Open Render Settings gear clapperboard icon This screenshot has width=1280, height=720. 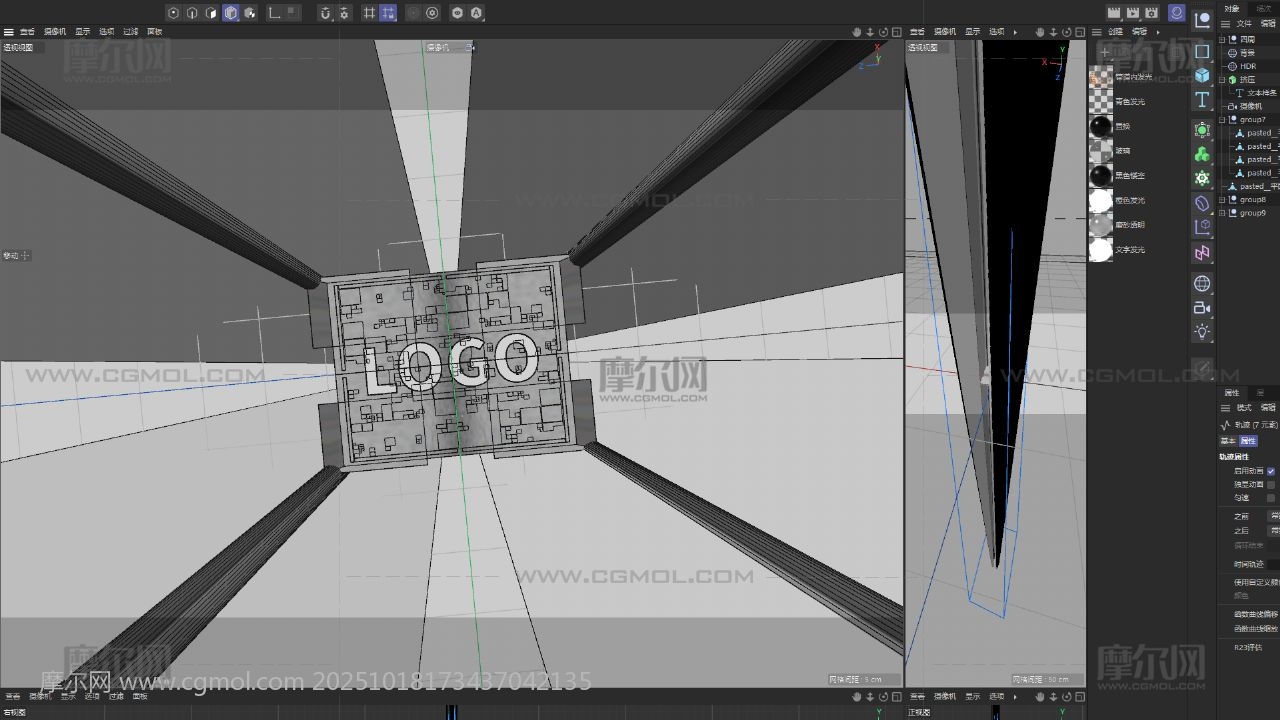(x=1151, y=13)
